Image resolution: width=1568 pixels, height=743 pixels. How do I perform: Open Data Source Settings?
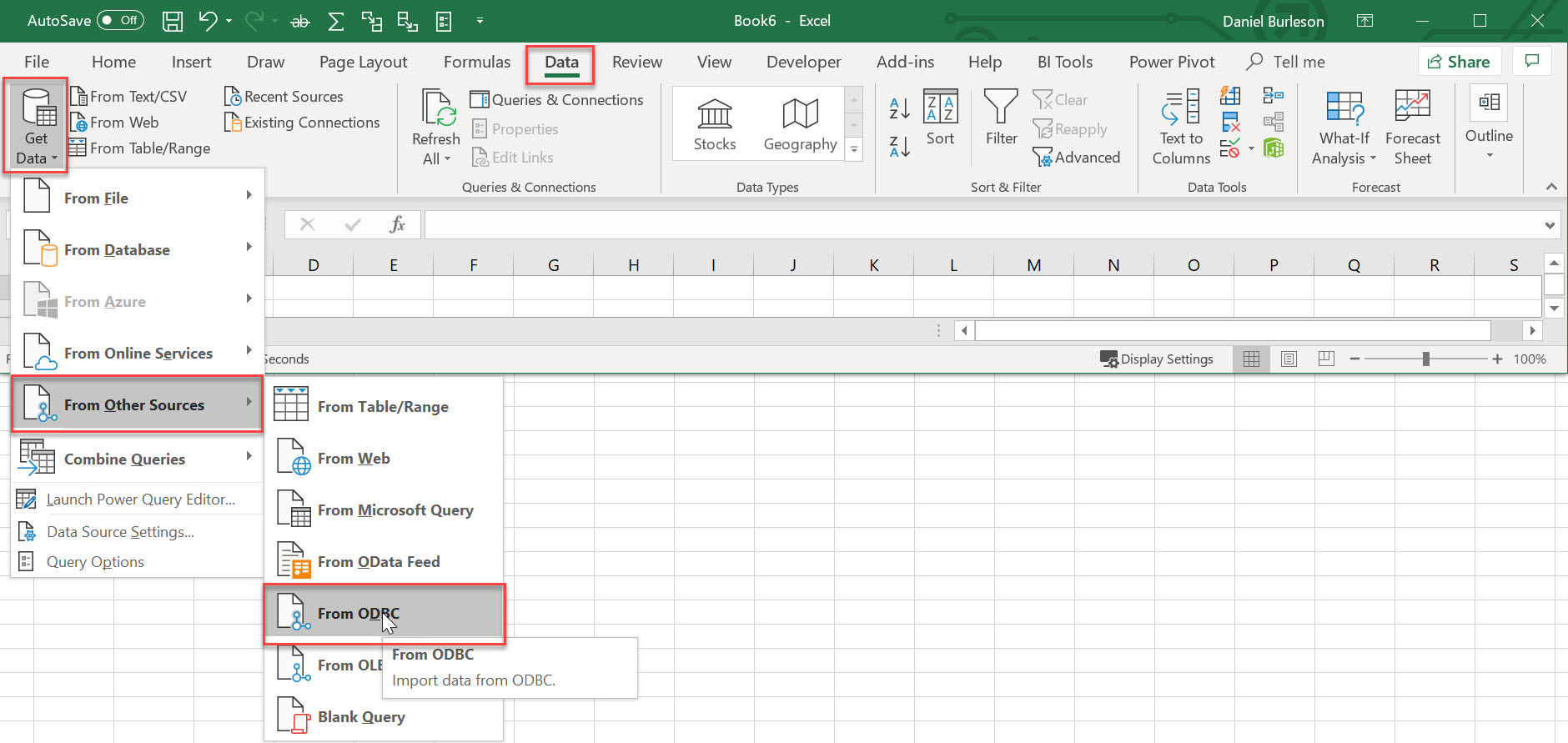tap(138, 532)
